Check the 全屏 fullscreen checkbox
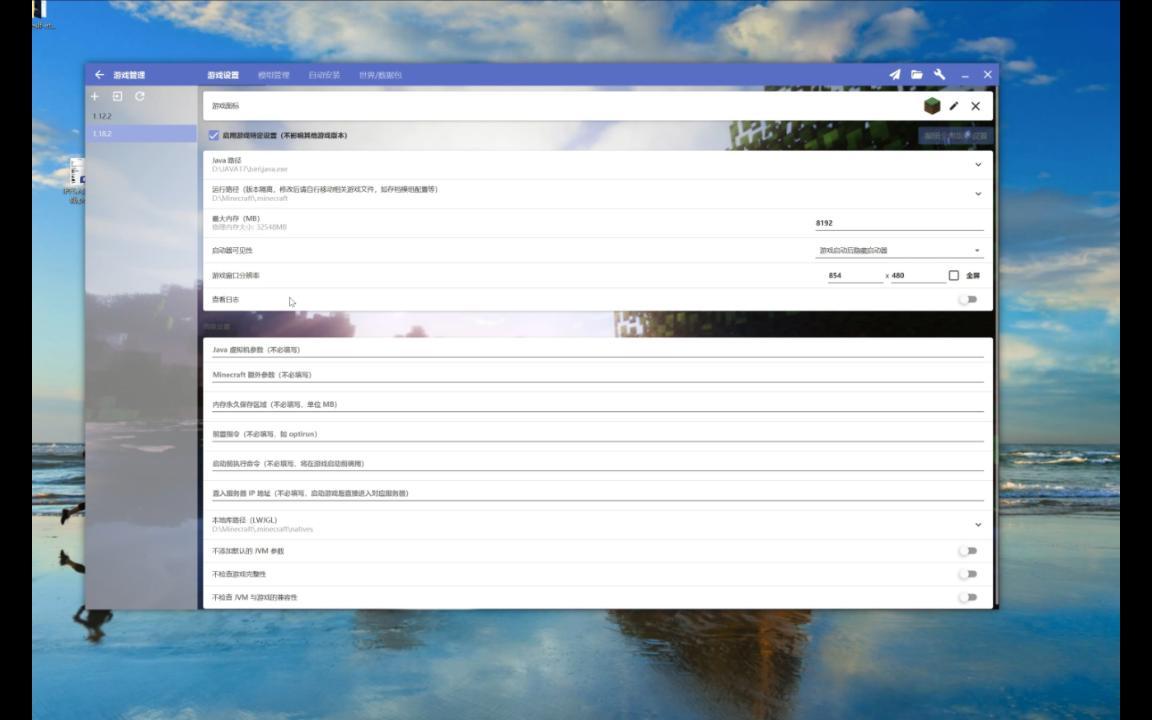Screen dimensions: 1152x720 pos(954,276)
